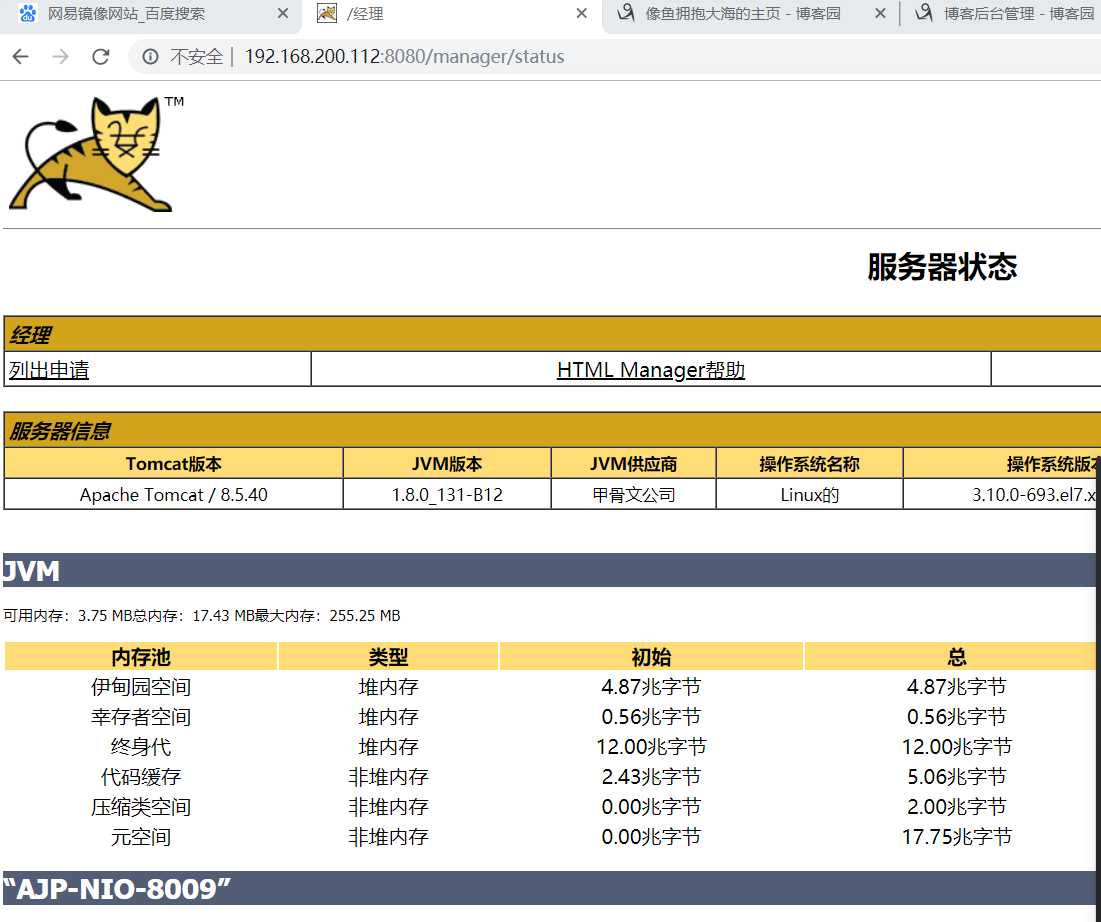Viewport: 1101px width, 922px height.
Task: Reload the page with the refresh icon
Action: (100, 57)
